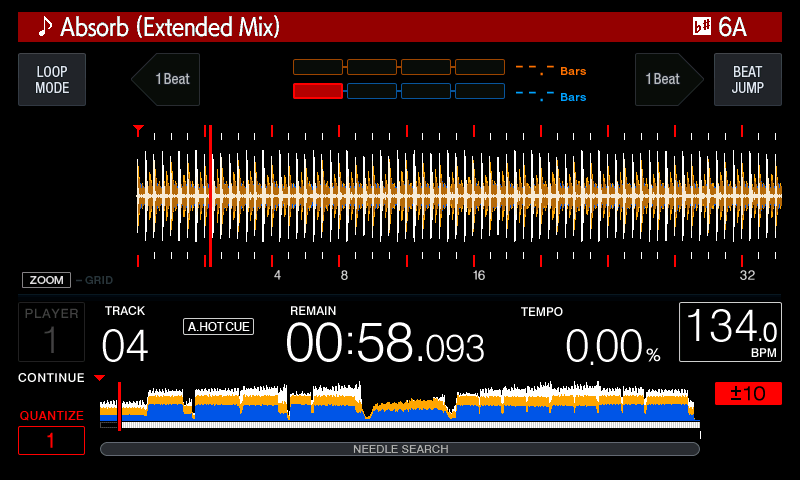Tap the quantize value 1 box

[x=52, y=440]
